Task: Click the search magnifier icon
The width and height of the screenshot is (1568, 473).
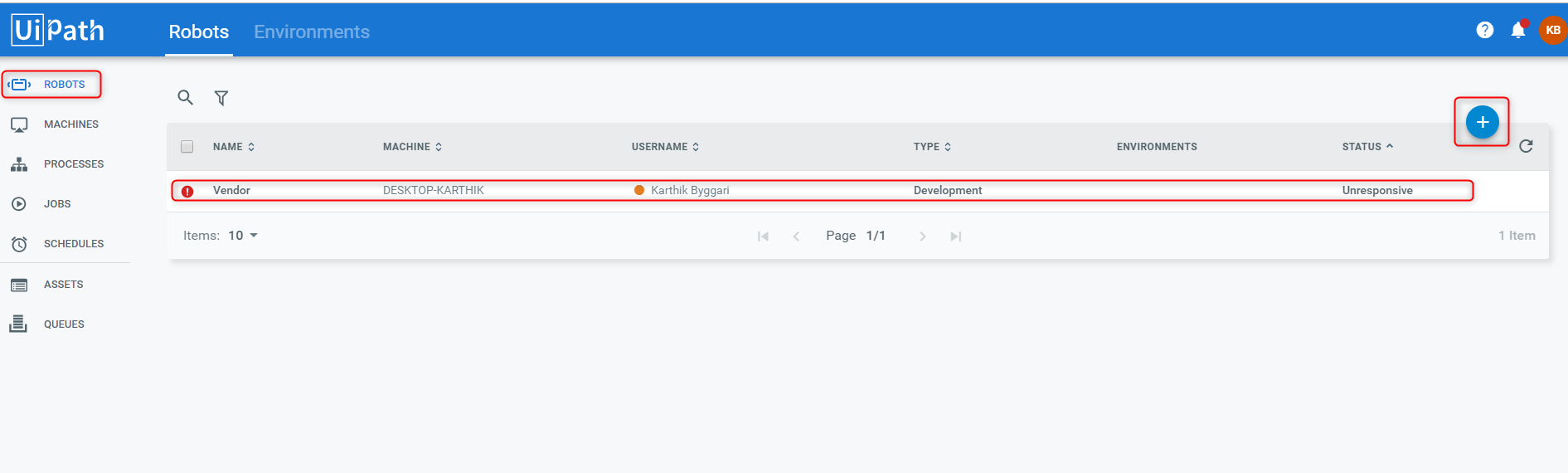Action: pyautogui.click(x=186, y=98)
